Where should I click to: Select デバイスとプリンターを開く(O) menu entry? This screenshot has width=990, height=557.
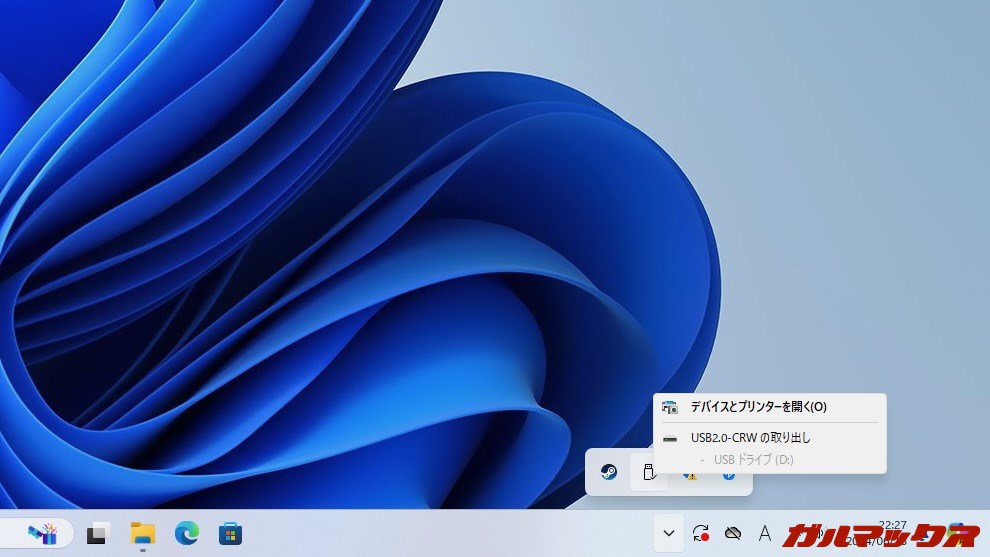758,407
